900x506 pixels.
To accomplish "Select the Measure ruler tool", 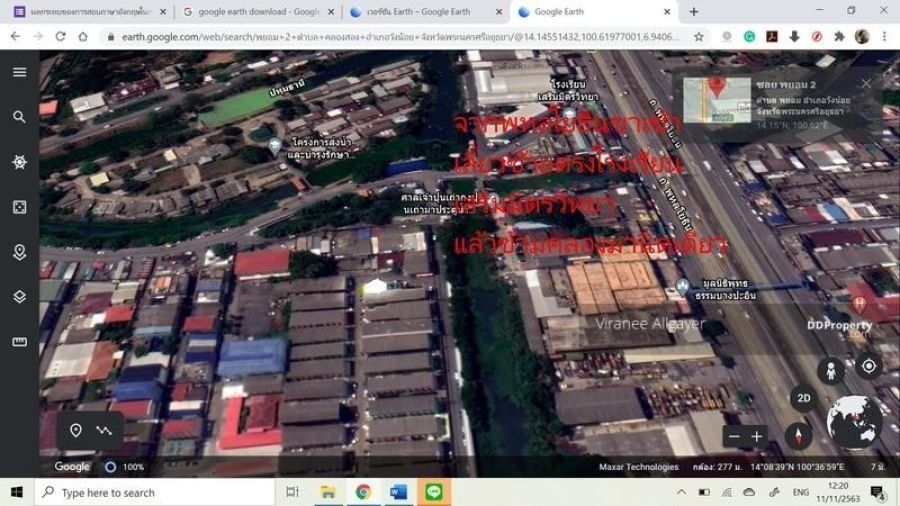I will click(x=19, y=342).
